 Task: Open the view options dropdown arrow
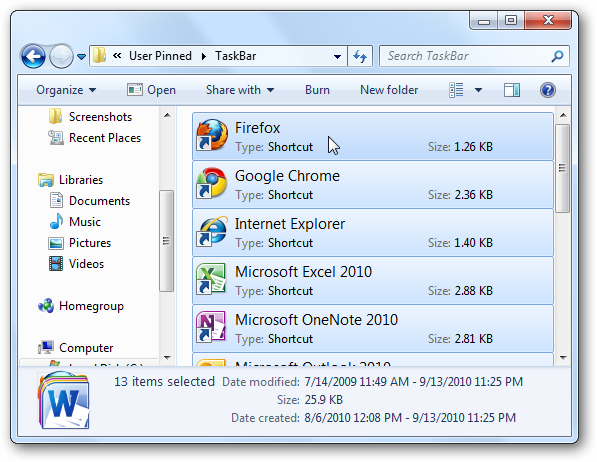[478, 90]
